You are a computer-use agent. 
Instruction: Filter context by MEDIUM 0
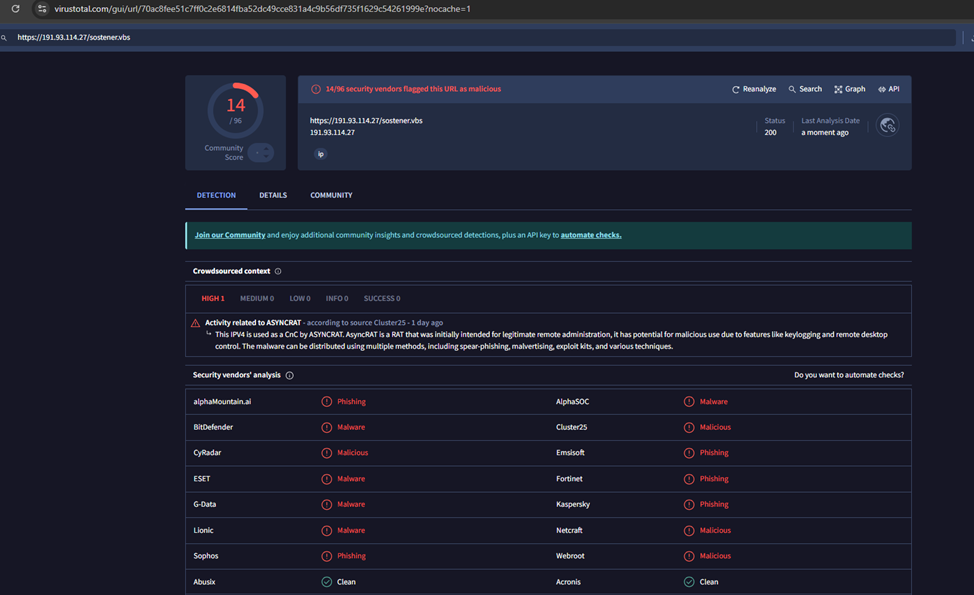coord(257,298)
